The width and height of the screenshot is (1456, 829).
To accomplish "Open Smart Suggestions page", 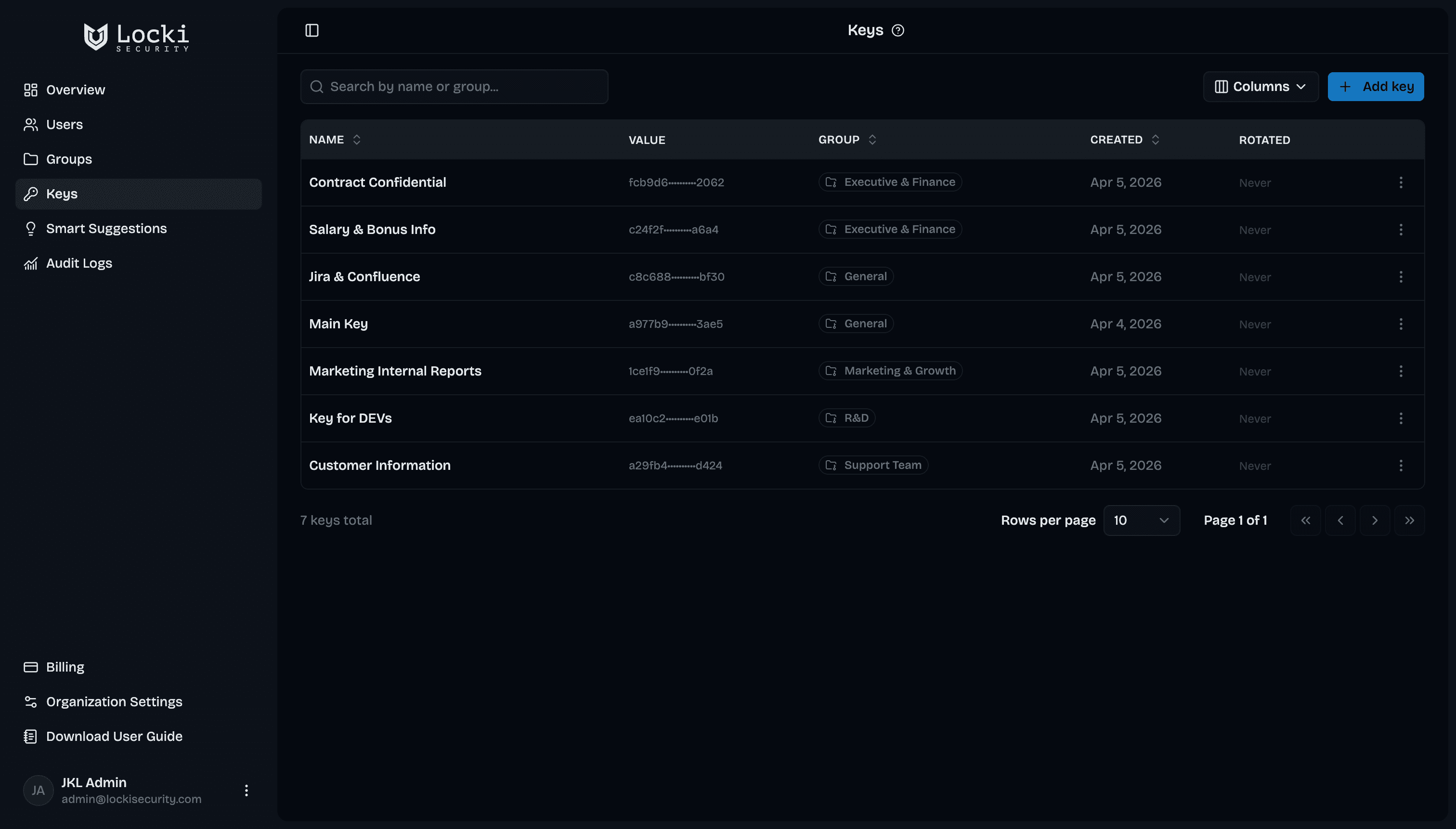I will click(138, 229).
